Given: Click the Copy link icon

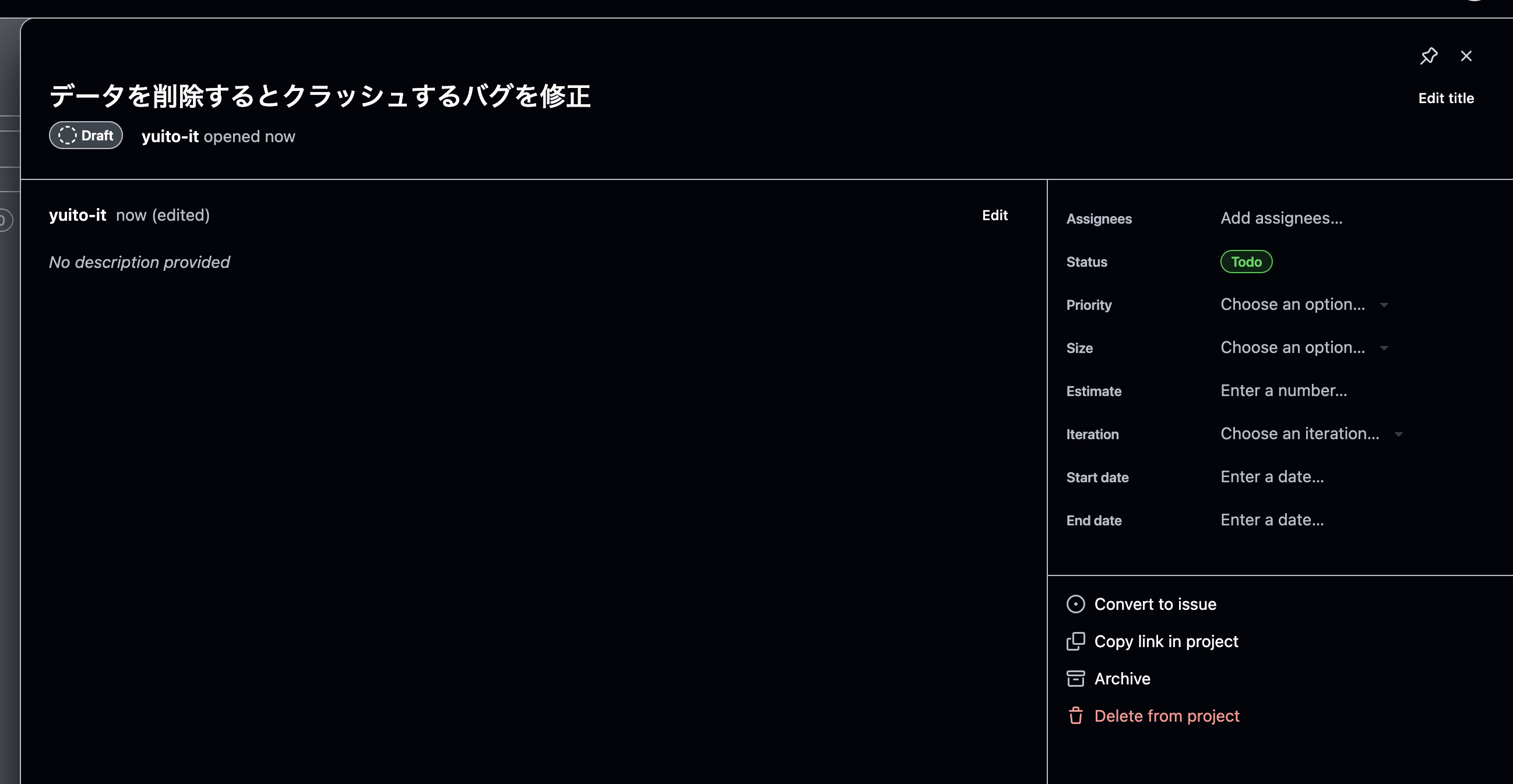Looking at the screenshot, I should [x=1076, y=641].
